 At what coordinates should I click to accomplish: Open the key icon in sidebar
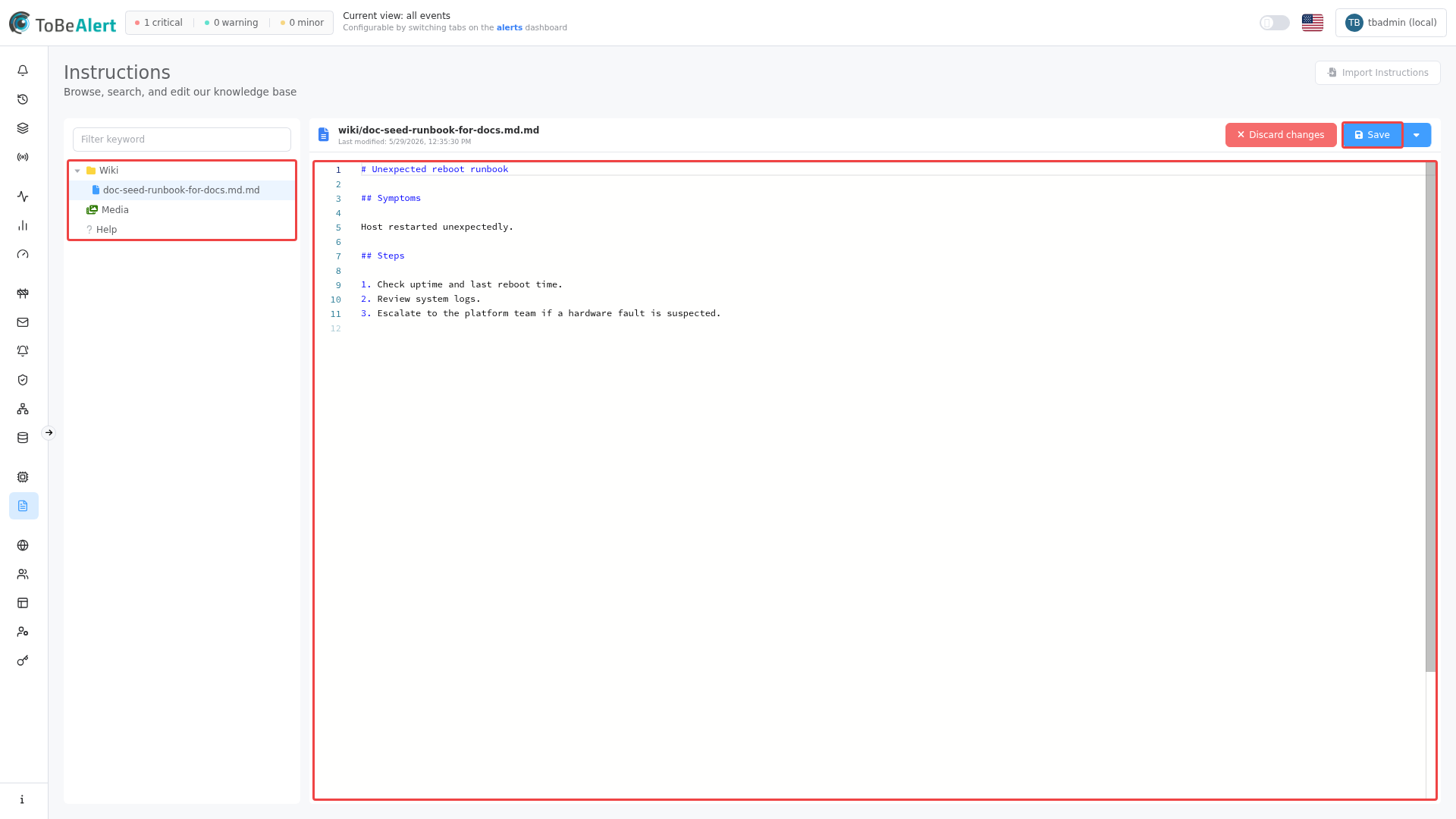23,661
